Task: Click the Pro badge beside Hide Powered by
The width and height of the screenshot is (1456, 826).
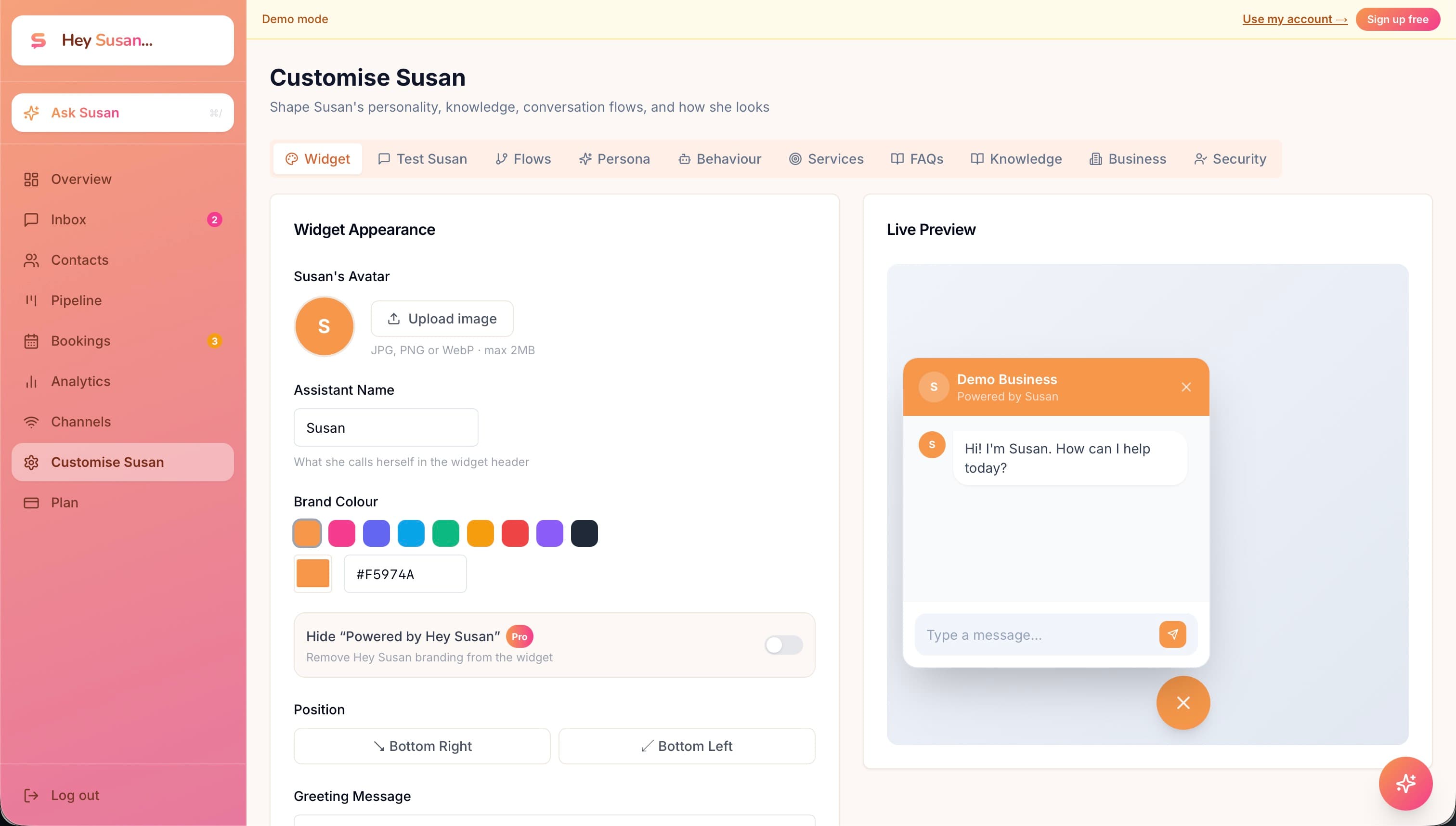Action: [x=519, y=636]
